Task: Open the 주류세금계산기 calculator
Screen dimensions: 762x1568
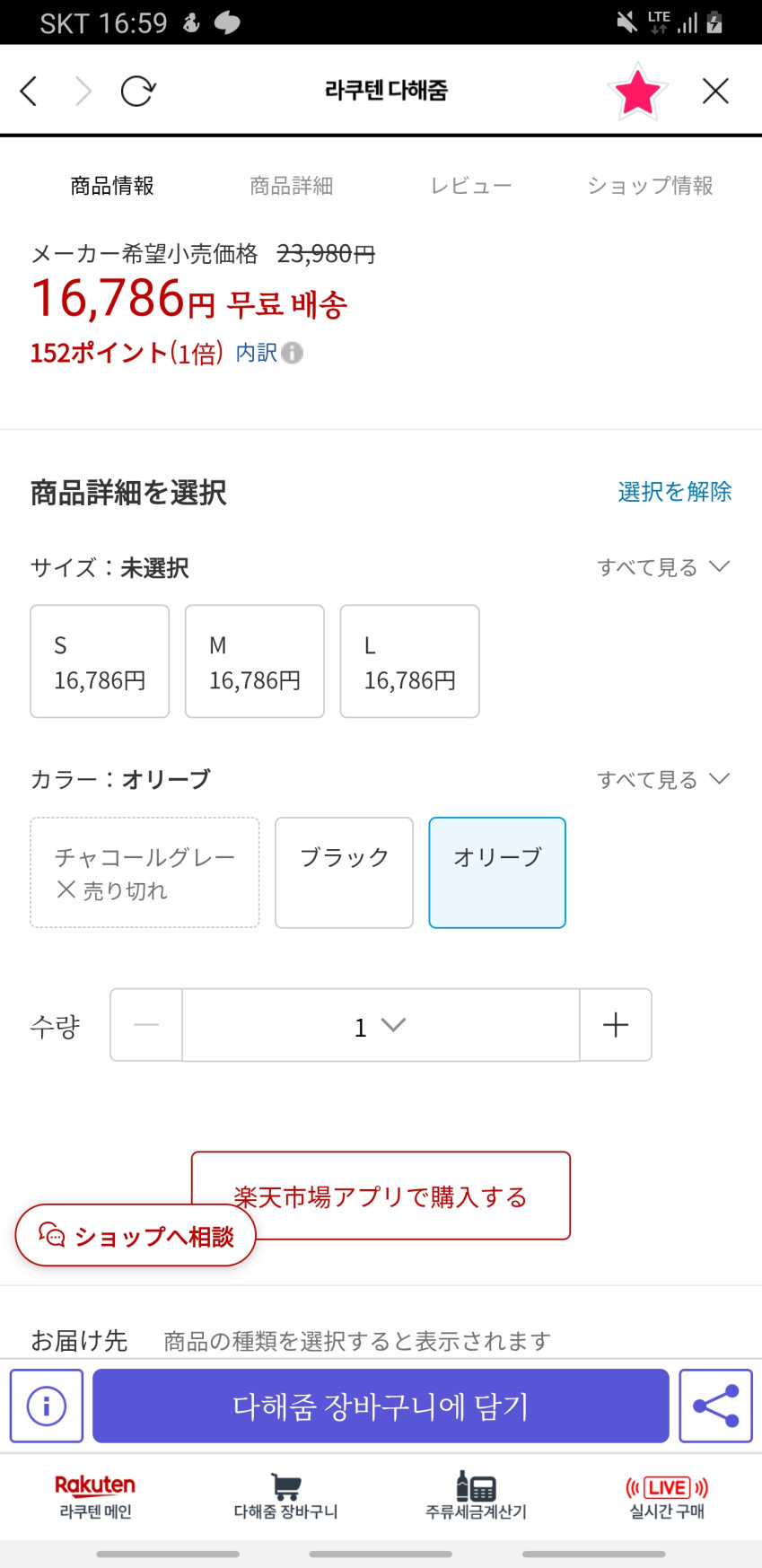Action: click(x=476, y=1496)
